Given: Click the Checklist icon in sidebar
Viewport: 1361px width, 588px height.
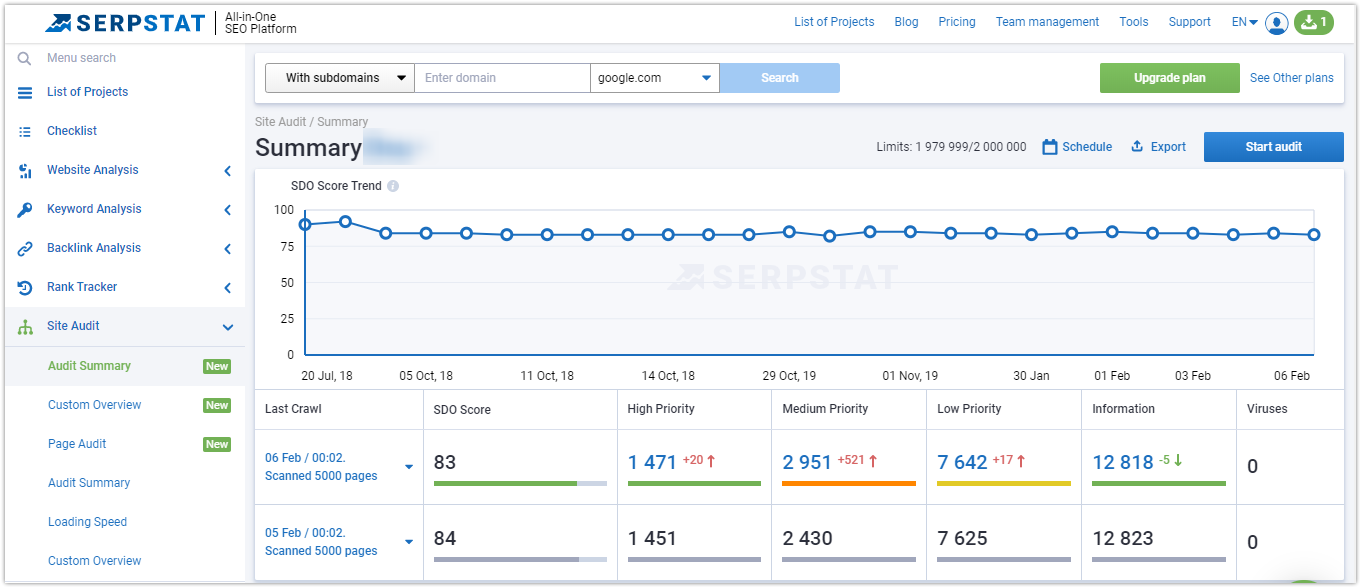Looking at the screenshot, I should tap(25, 131).
